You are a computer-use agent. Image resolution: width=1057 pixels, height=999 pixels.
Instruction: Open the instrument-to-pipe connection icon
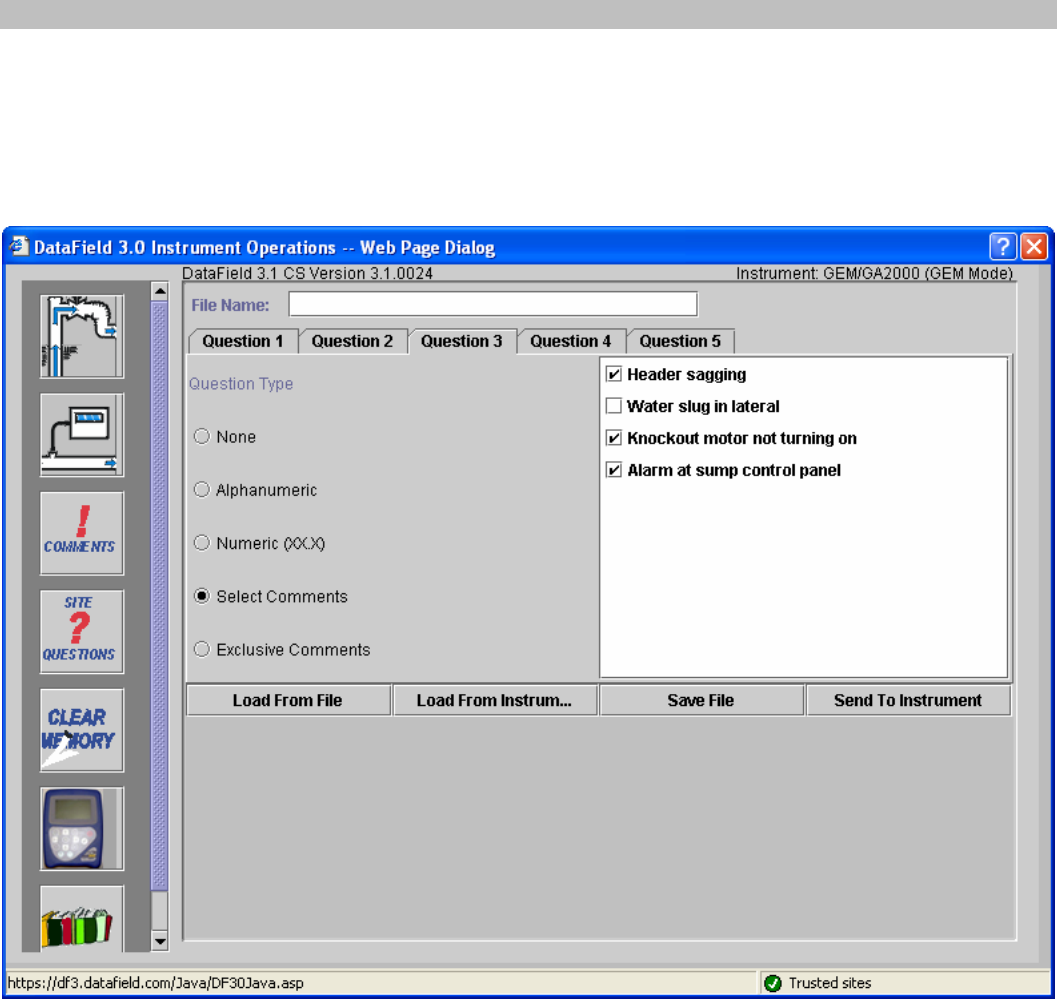pyautogui.click(x=82, y=435)
